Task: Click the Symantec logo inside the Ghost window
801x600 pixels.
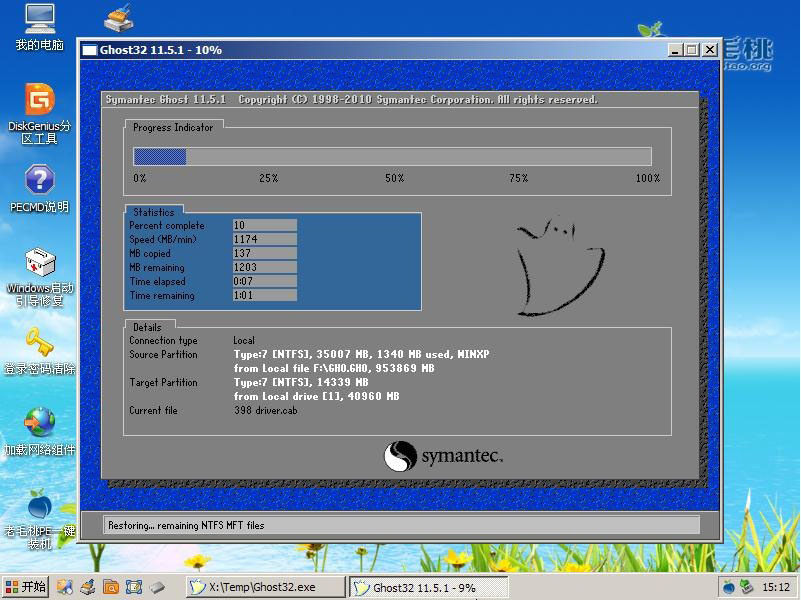Action: click(x=442, y=454)
